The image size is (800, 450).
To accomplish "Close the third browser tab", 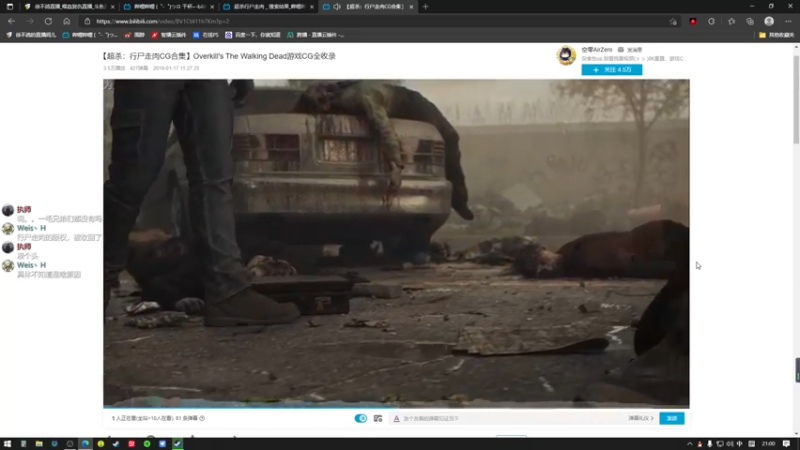I will coord(311,7).
